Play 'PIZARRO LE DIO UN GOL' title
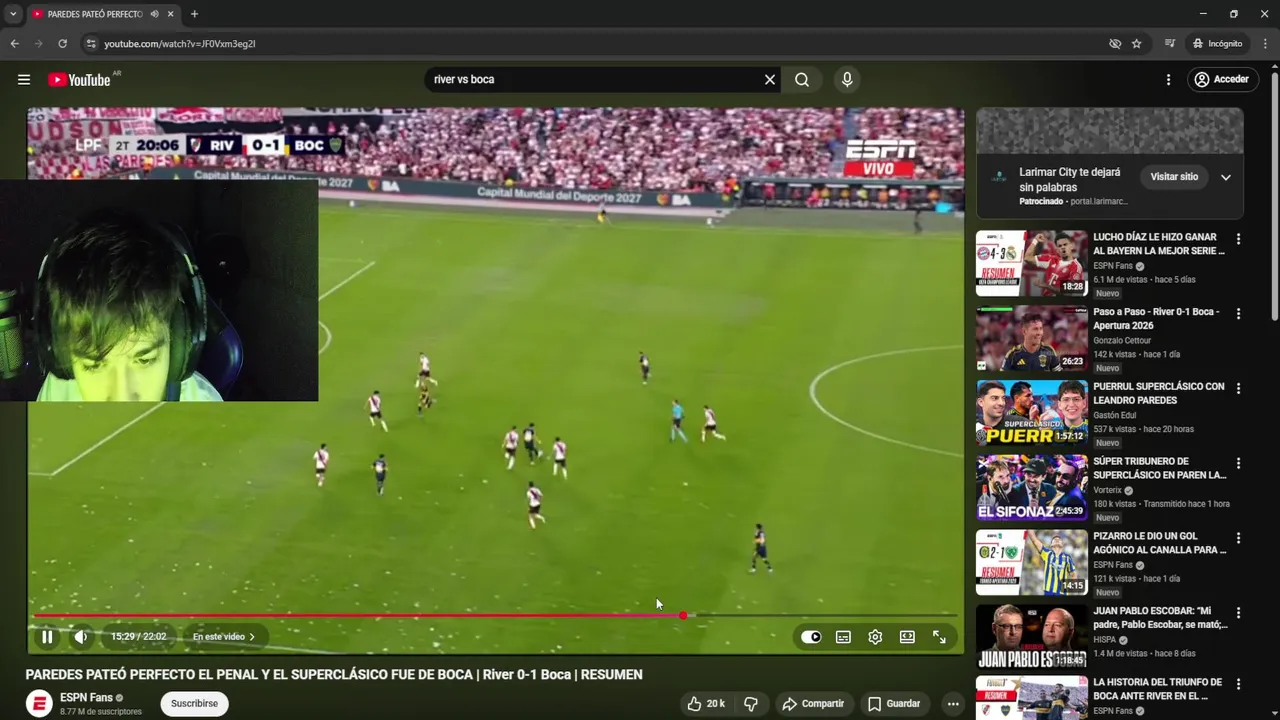This screenshot has width=1280, height=720. point(1160,543)
